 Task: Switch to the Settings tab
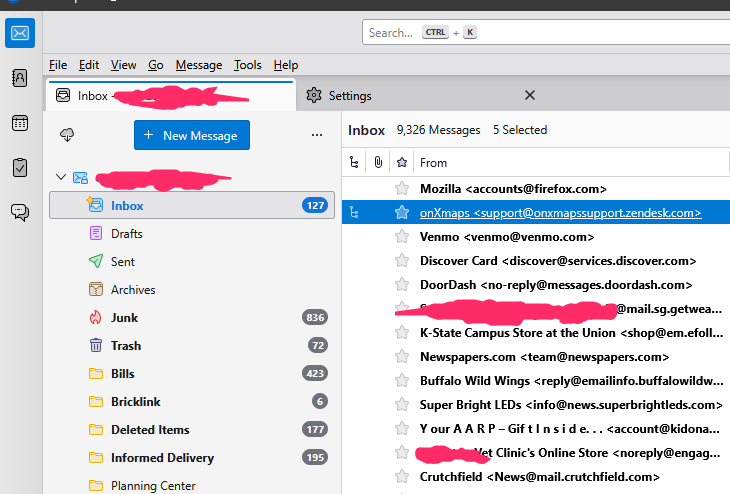(x=421, y=95)
